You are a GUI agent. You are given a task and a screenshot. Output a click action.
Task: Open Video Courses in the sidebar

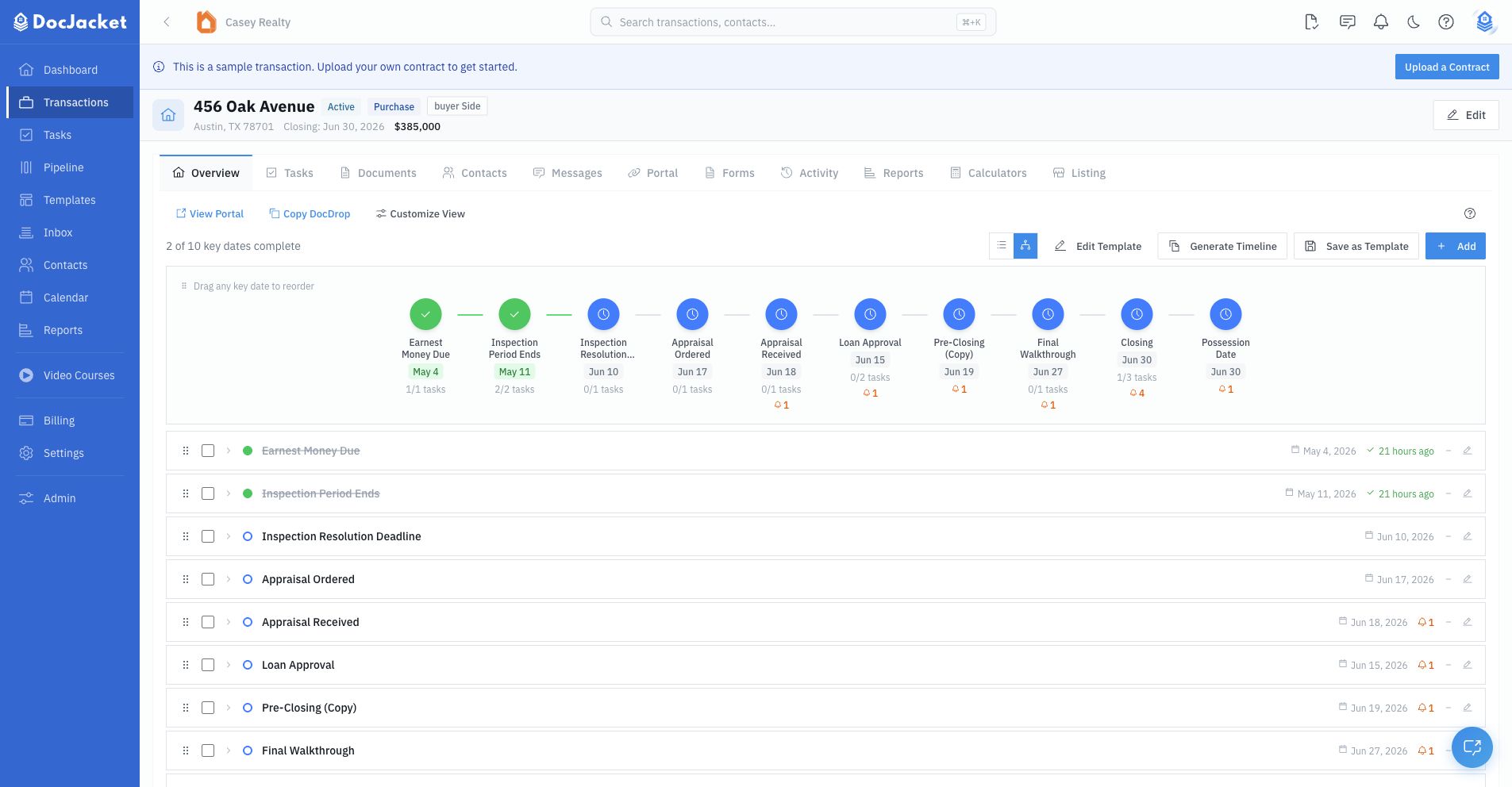70,375
